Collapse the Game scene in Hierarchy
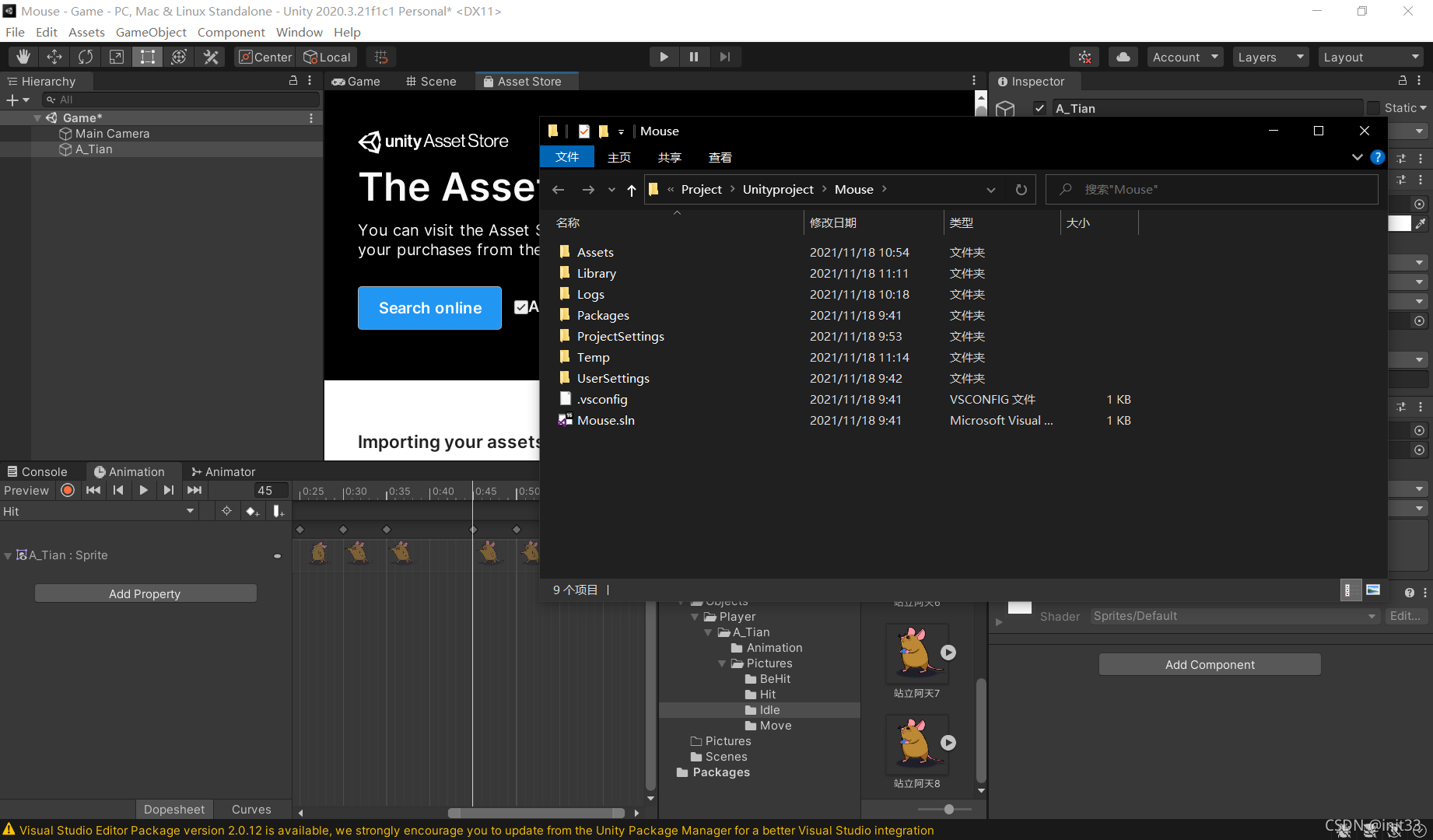This screenshot has width=1433, height=840. (37, 118)
